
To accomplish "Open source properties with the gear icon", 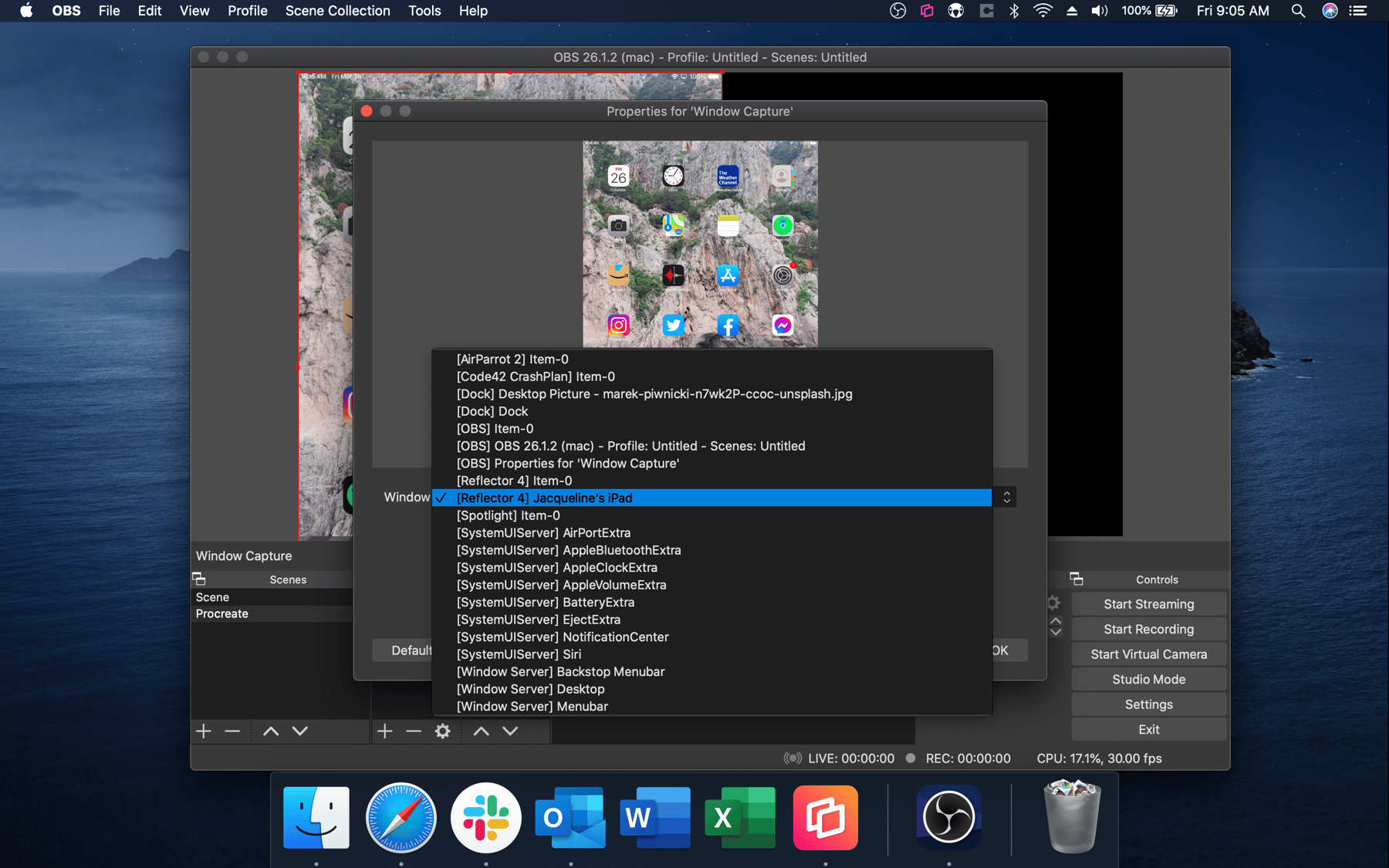I will 442,731.
